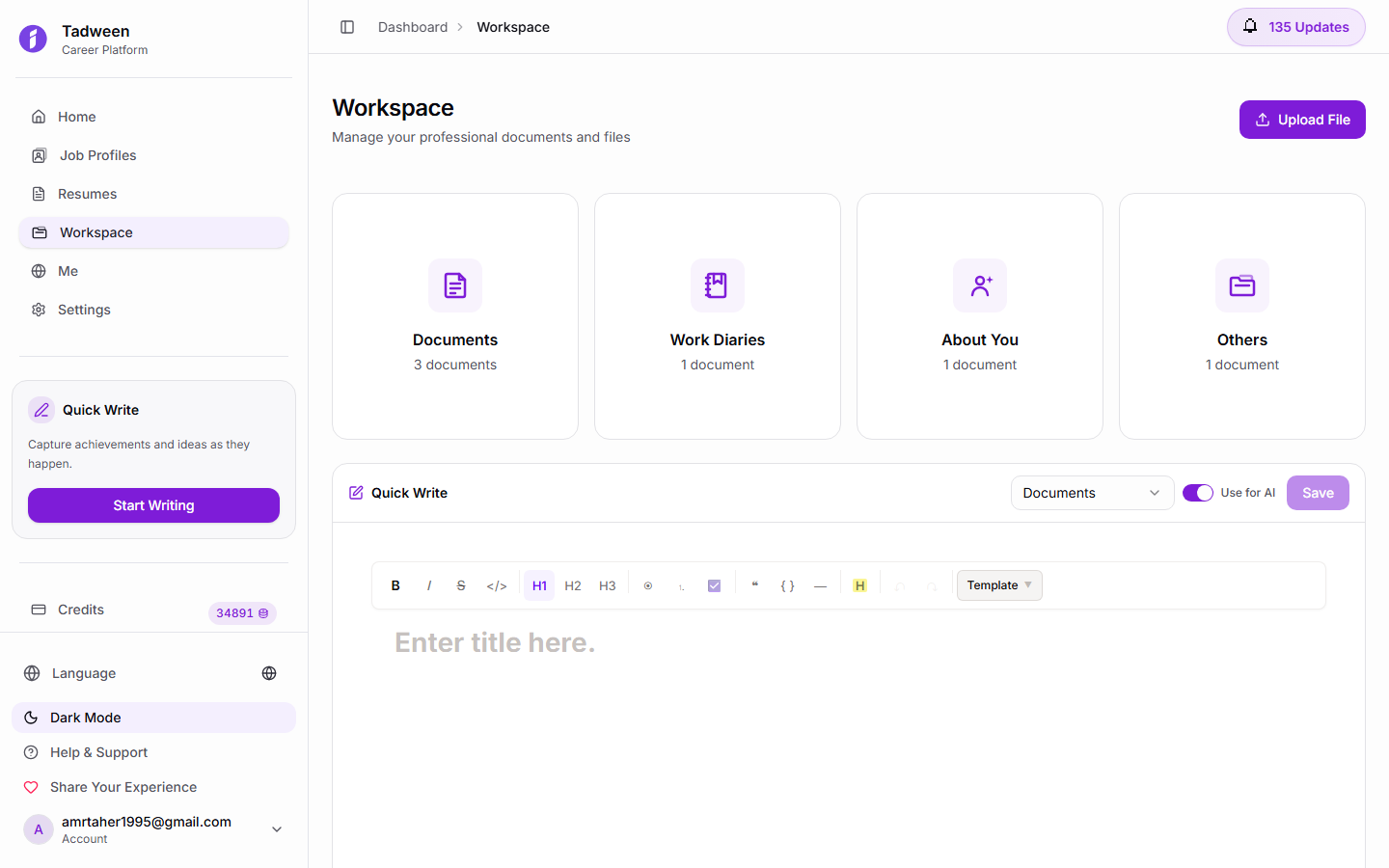Toggle the Use for AI switch
This screenshot has height=868, width=1389.
pos(1197,492)
